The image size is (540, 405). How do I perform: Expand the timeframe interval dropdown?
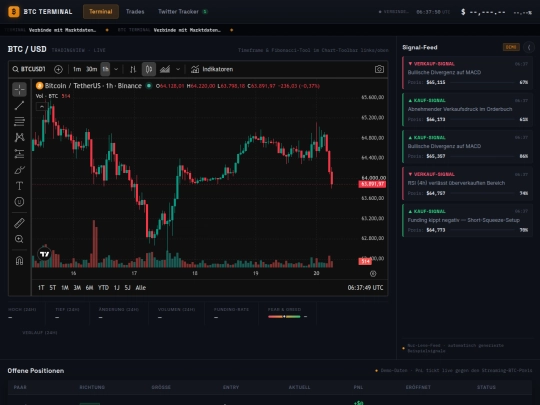point(116,69)
